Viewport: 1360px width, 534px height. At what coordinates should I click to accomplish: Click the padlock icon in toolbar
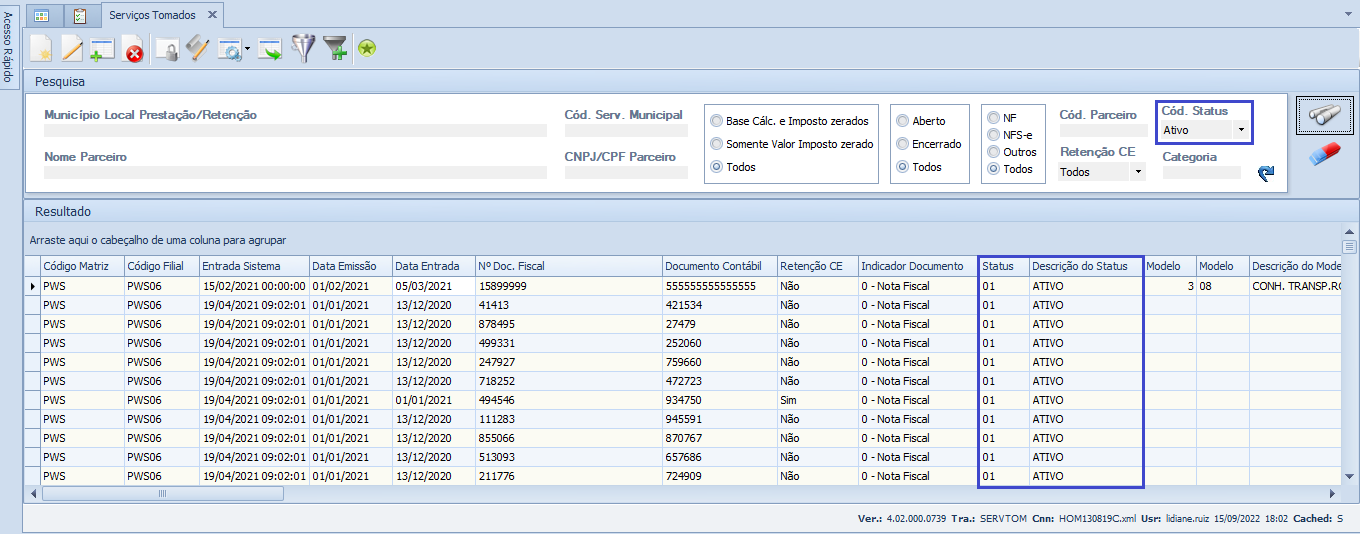pos(166,49)
